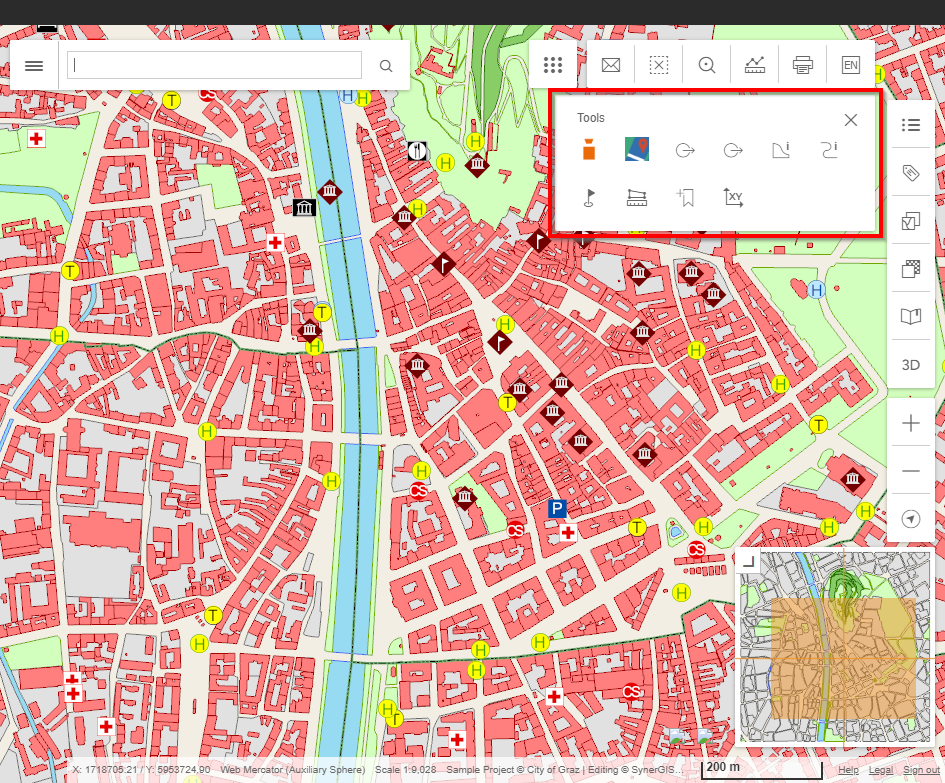Toggle the tools grid menu button
Screen dimensions: 945x783
point(552,66)
